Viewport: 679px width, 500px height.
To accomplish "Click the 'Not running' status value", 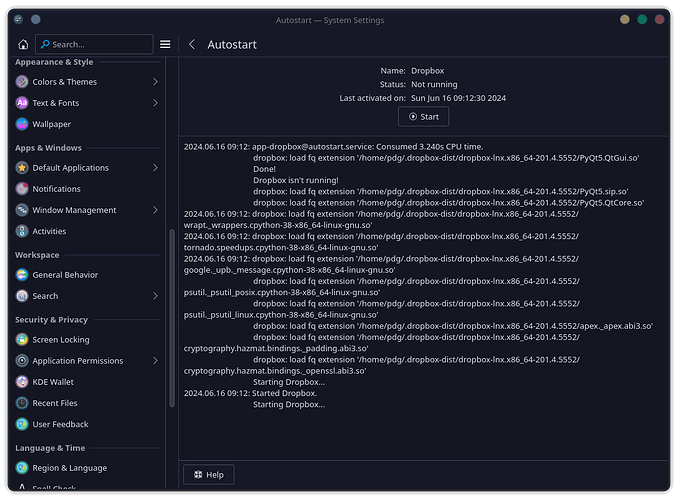I will point(434,84).
